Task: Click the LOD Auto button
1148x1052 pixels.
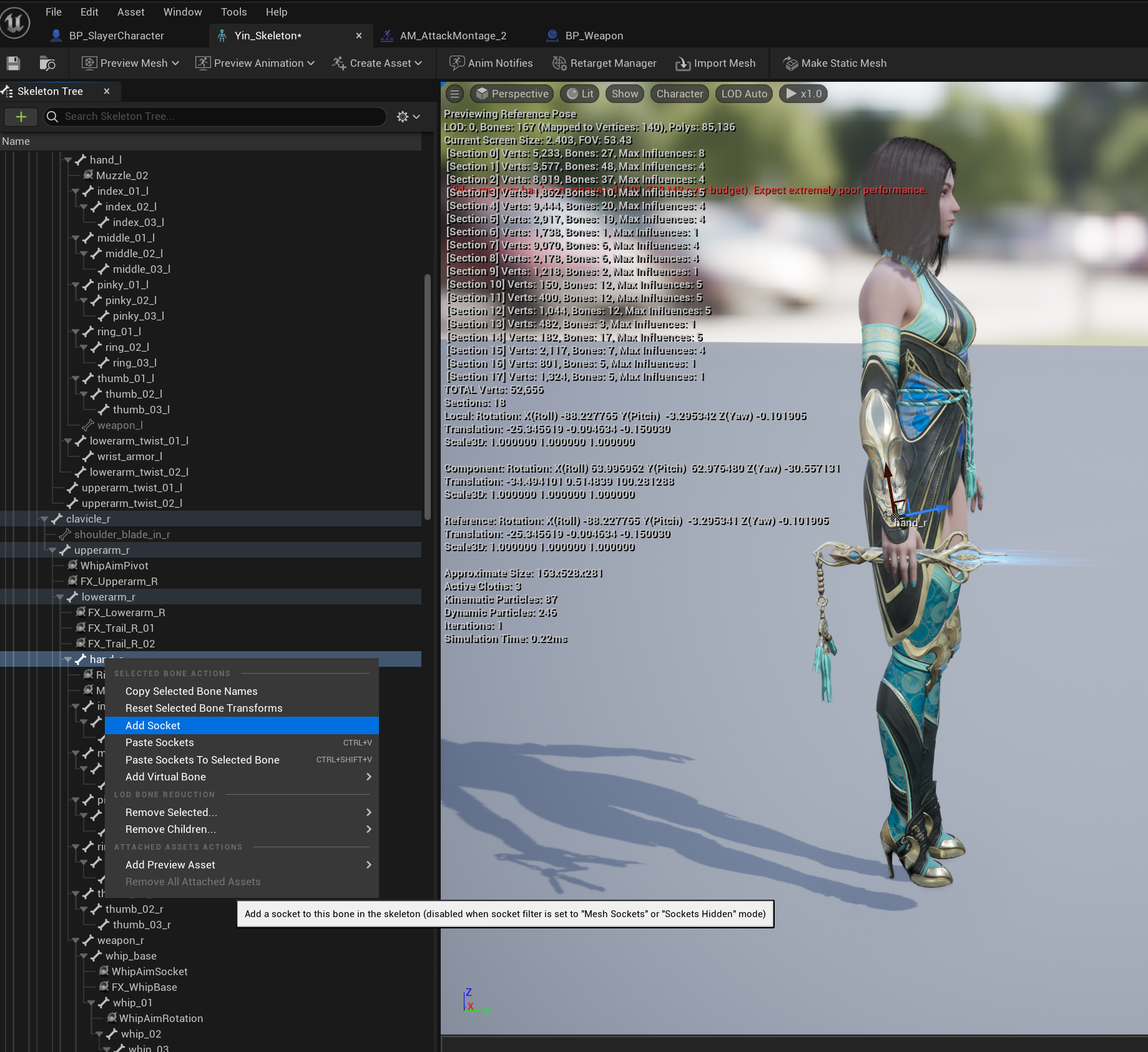Action: pos(744,94)
